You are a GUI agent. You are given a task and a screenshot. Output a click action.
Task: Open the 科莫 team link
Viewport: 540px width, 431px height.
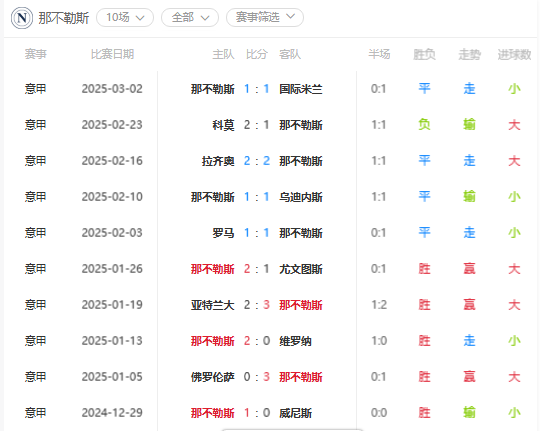click(x=223, y=125)
